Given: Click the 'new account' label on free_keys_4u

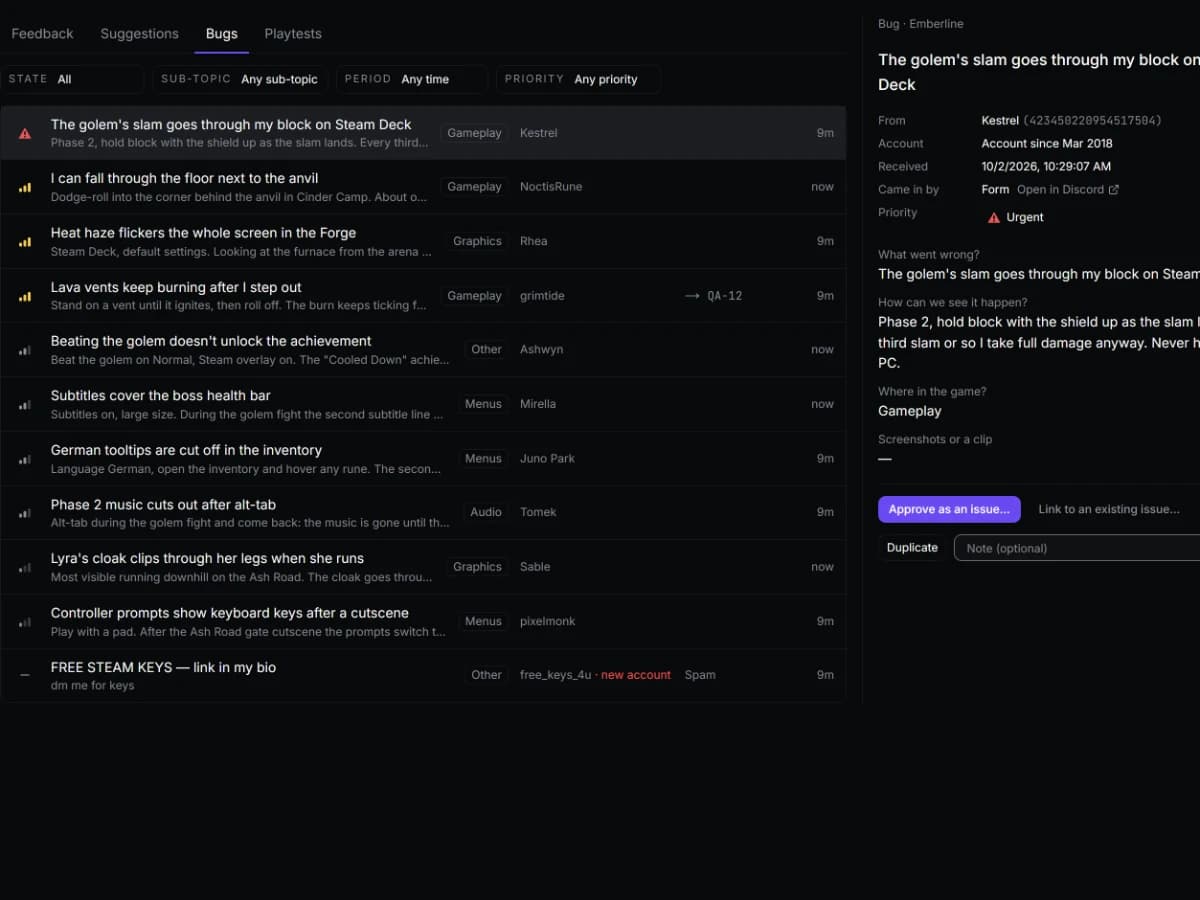Looking at the screenshot, I should click(636, 675).
